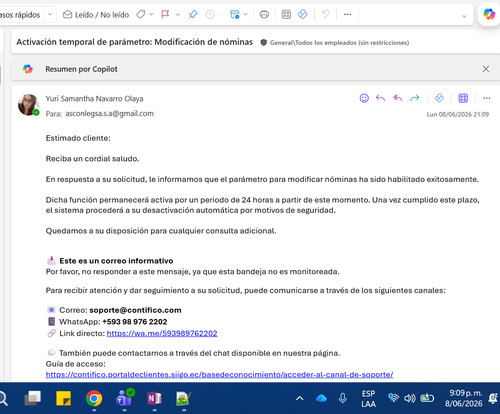Open Sticky Notes from the taskbar
This screenshot has width=500, height=414.
tap(63, 398)
